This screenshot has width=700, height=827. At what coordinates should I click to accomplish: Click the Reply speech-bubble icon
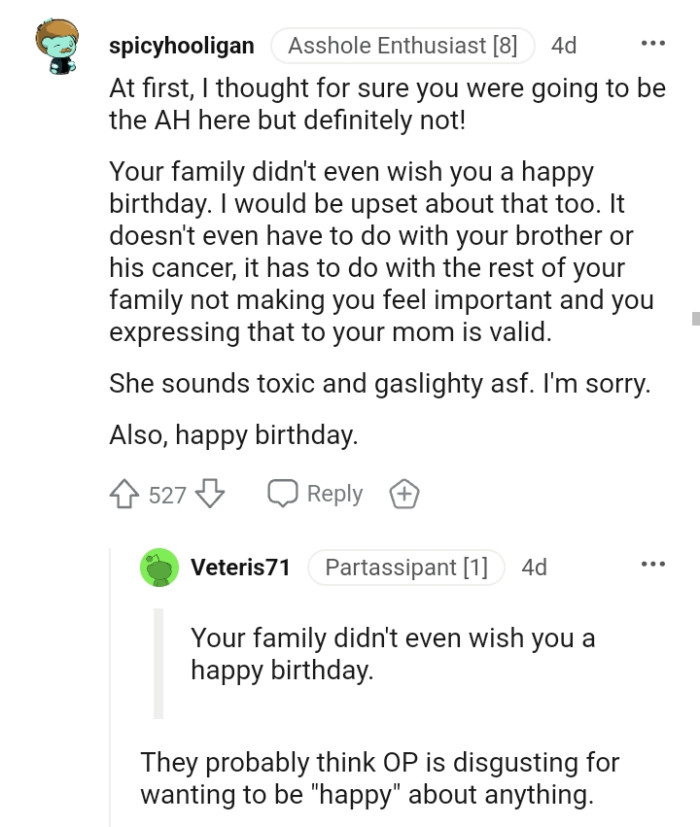point(284,492)
